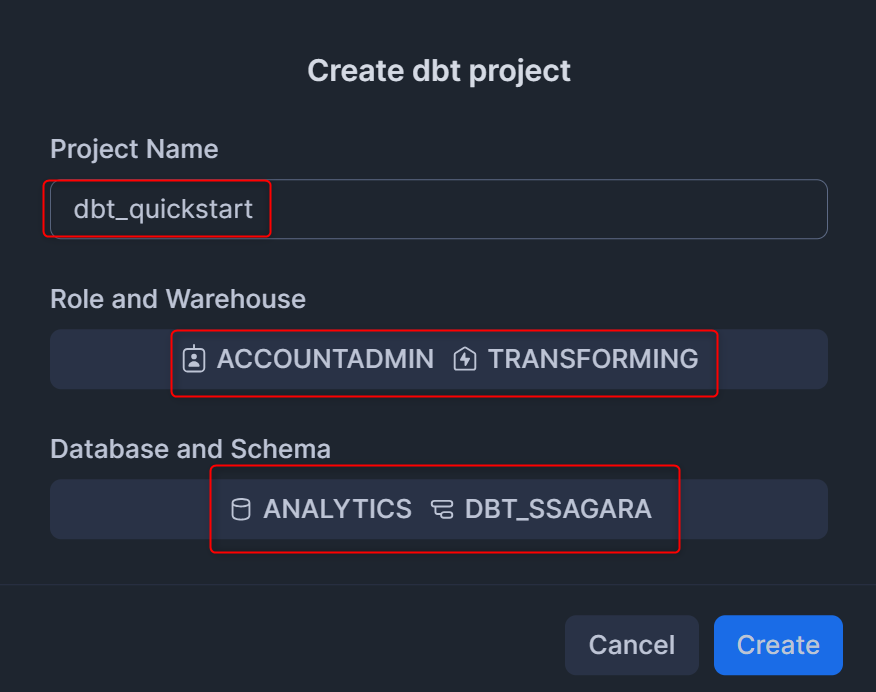
Task: Click the Project Name label
Action: [134, 149]
